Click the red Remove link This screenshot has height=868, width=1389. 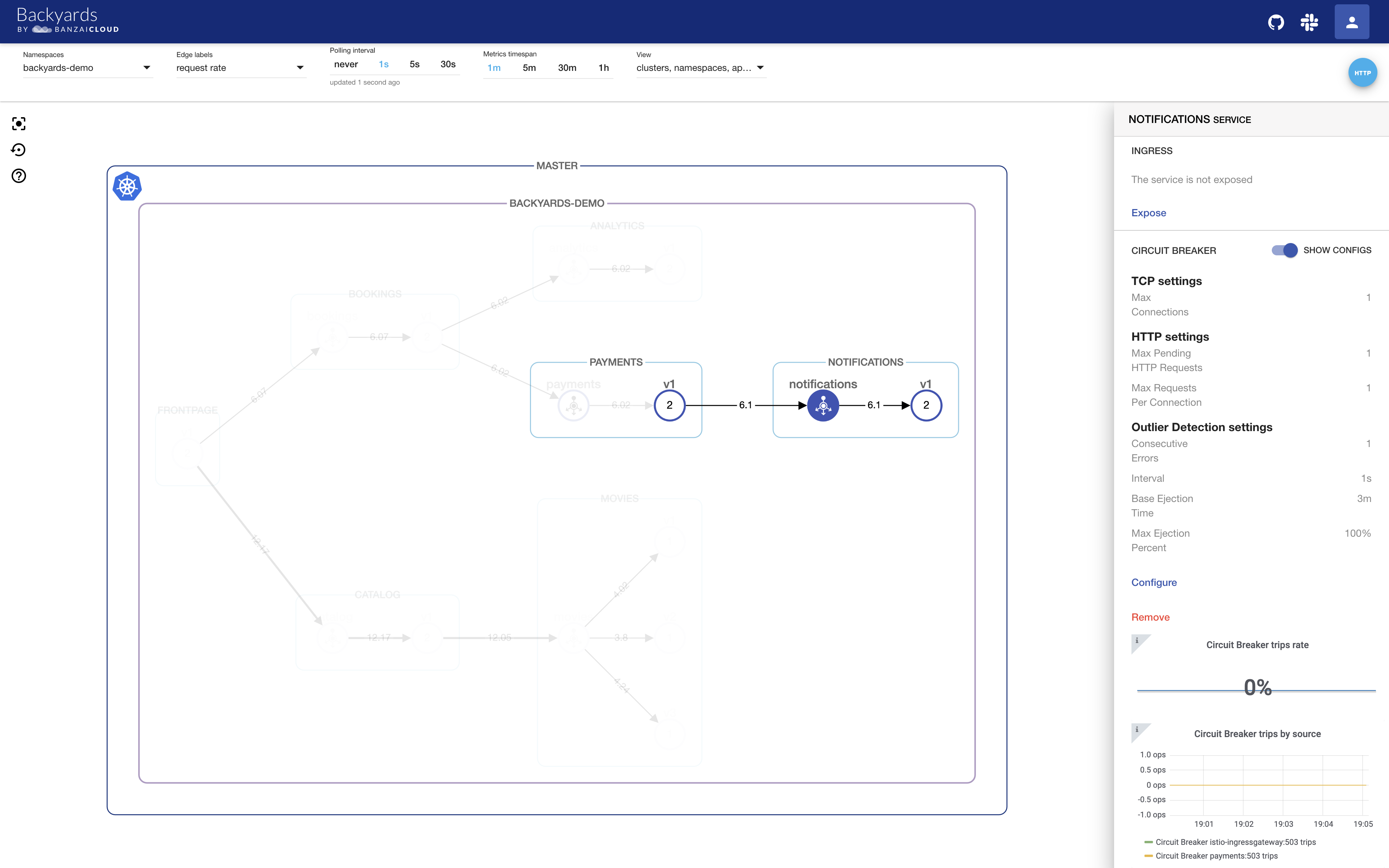coord(1150,617)
